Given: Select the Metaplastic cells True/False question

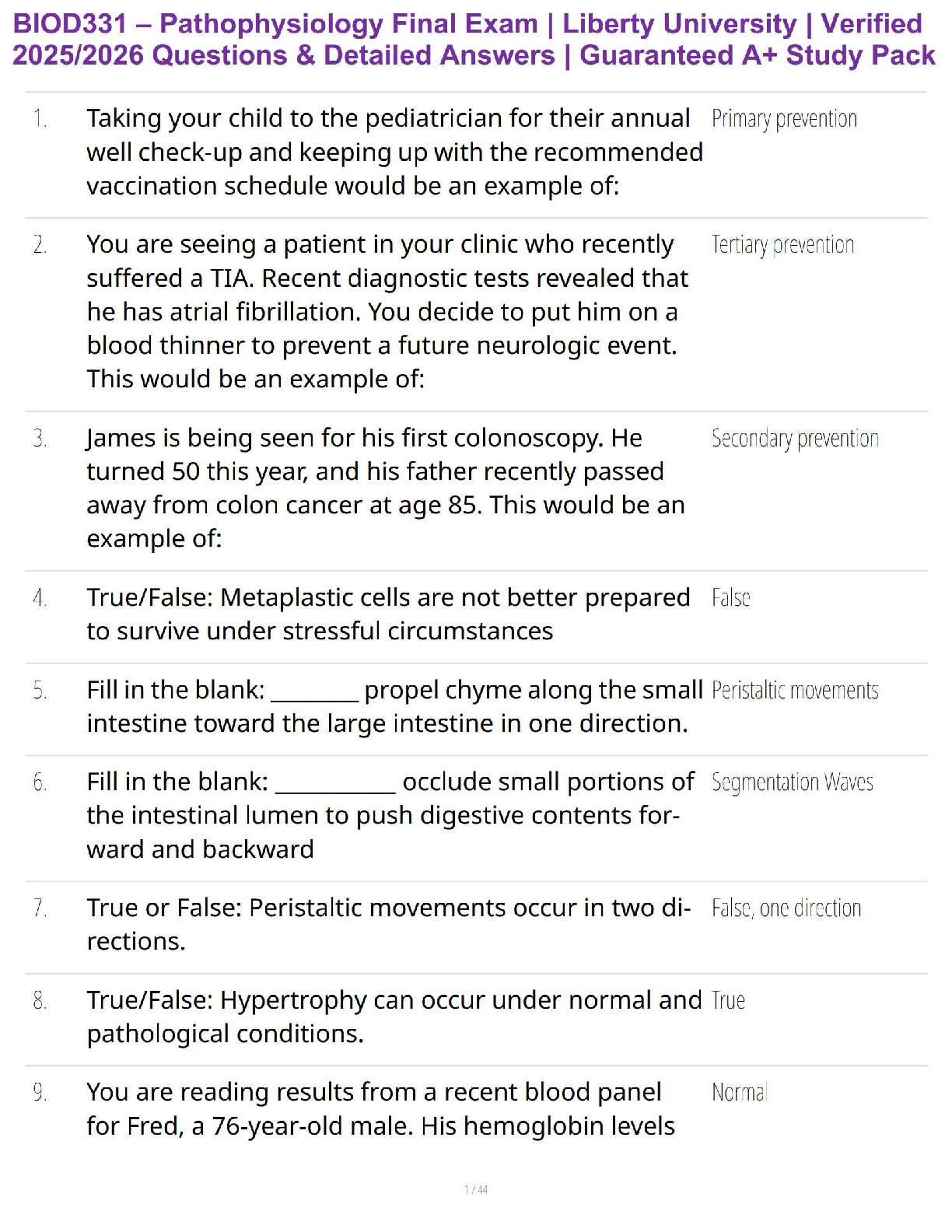Looking at the screenshot, I should coord(388,614).
